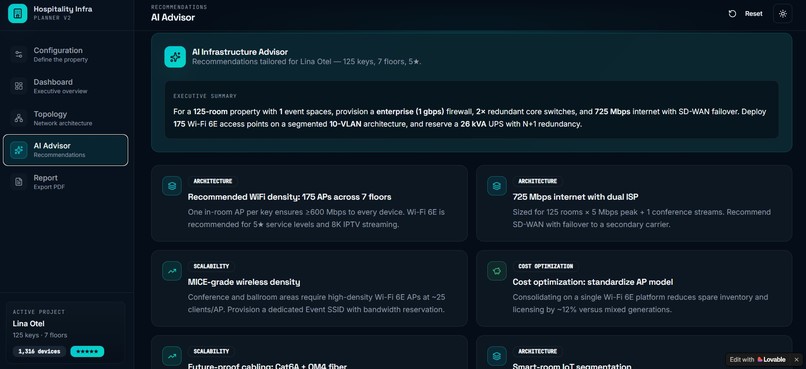Screen dimensions: 806x369
Task: Click the 'AI Advisor' page header title
Action: point(173,17)
